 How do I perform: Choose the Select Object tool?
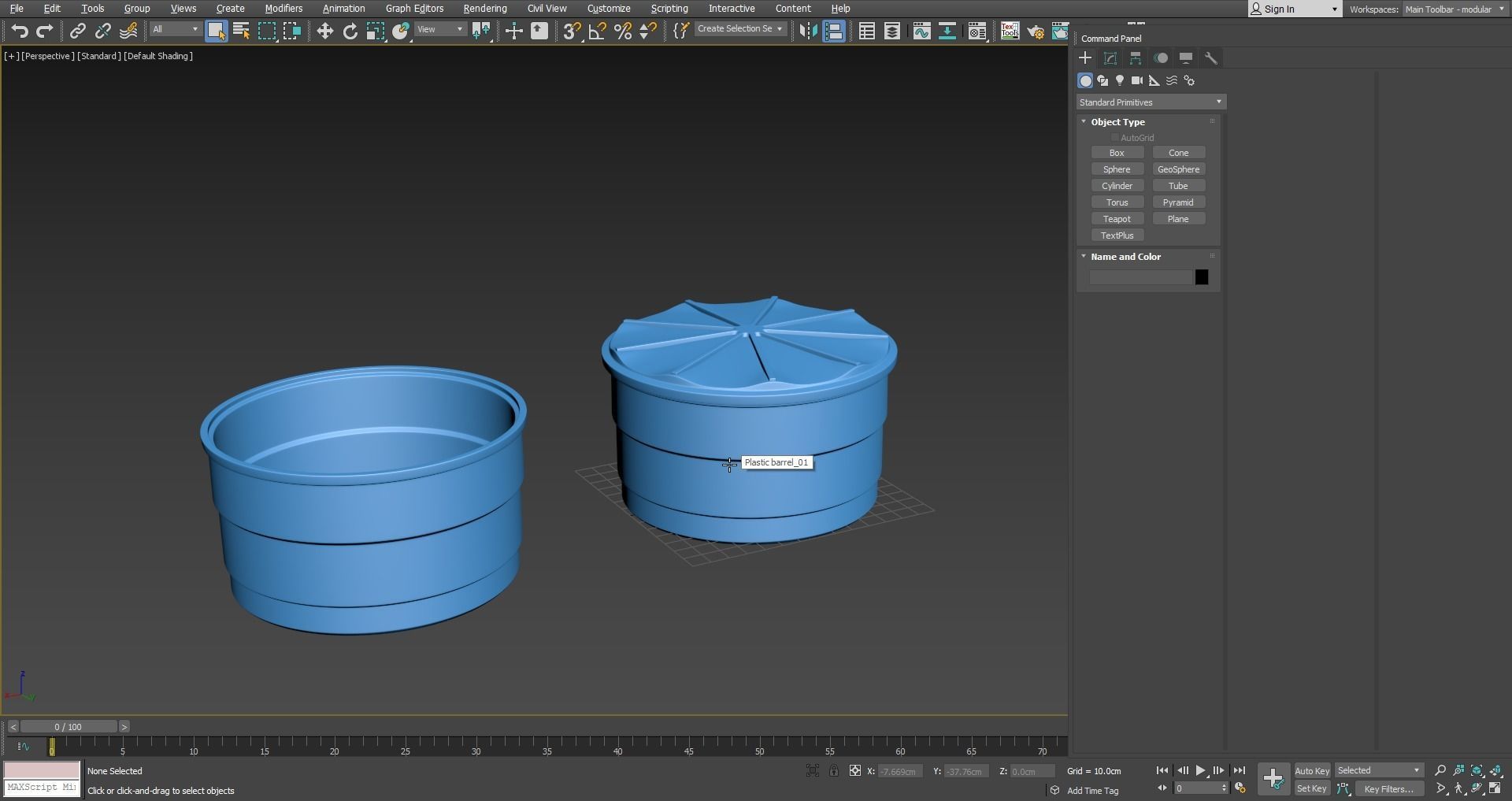216,31
